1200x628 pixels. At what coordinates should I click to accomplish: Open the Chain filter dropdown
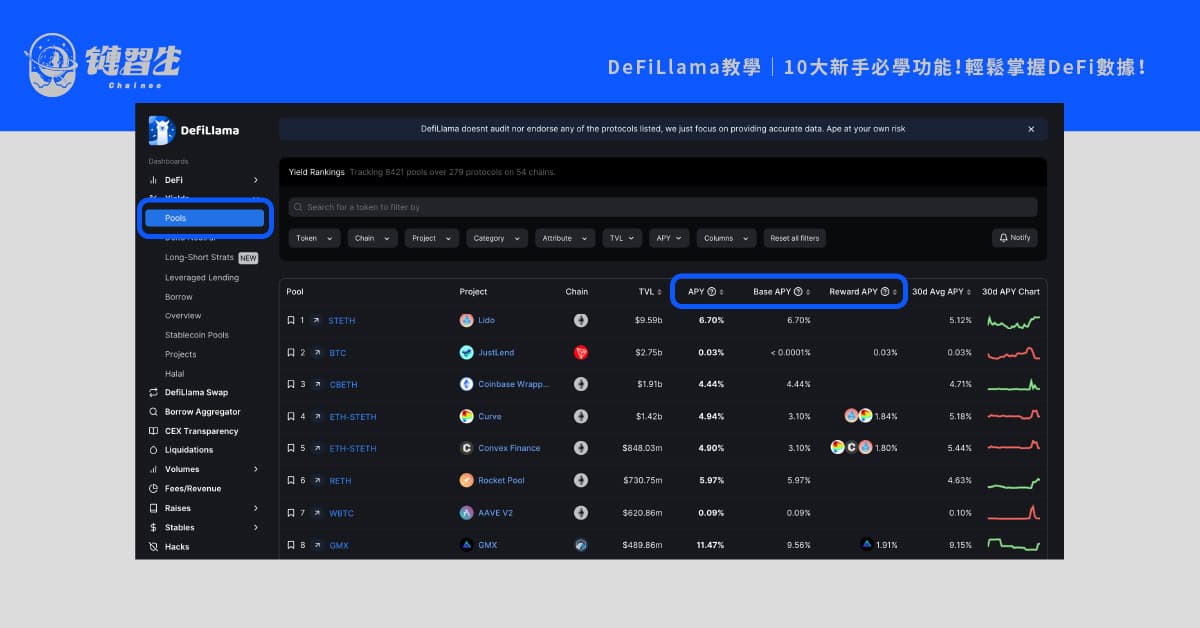pyautogui.click(x=373, y=238)
